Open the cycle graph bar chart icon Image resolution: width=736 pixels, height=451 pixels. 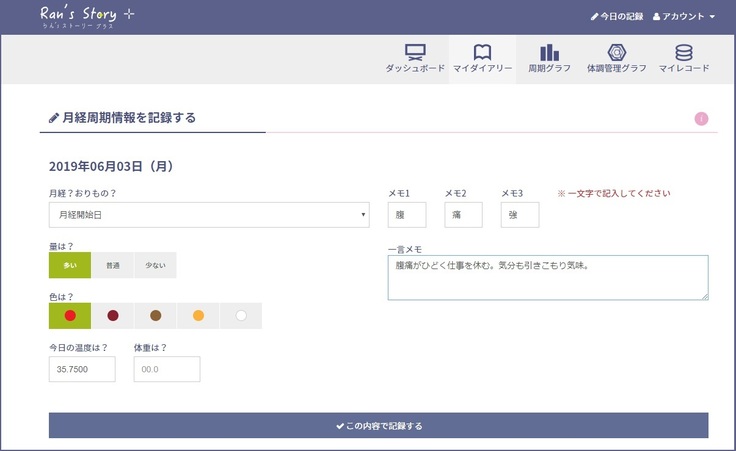pyautogui.click(x=549, y=53)
